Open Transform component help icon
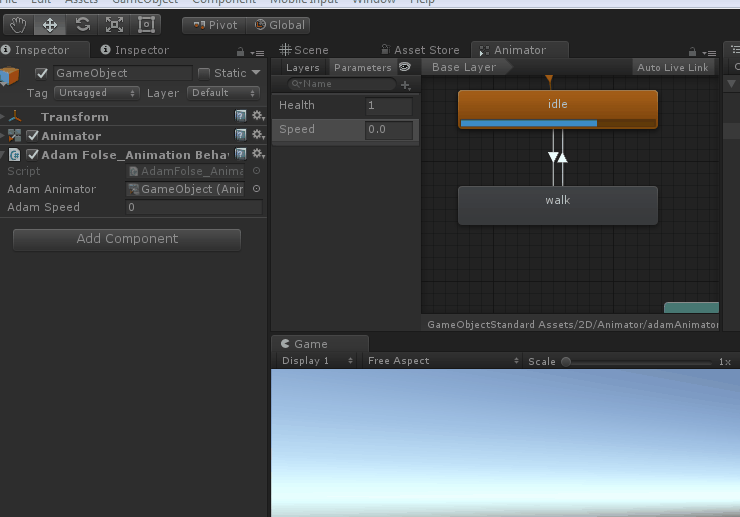 coord(241,117)
